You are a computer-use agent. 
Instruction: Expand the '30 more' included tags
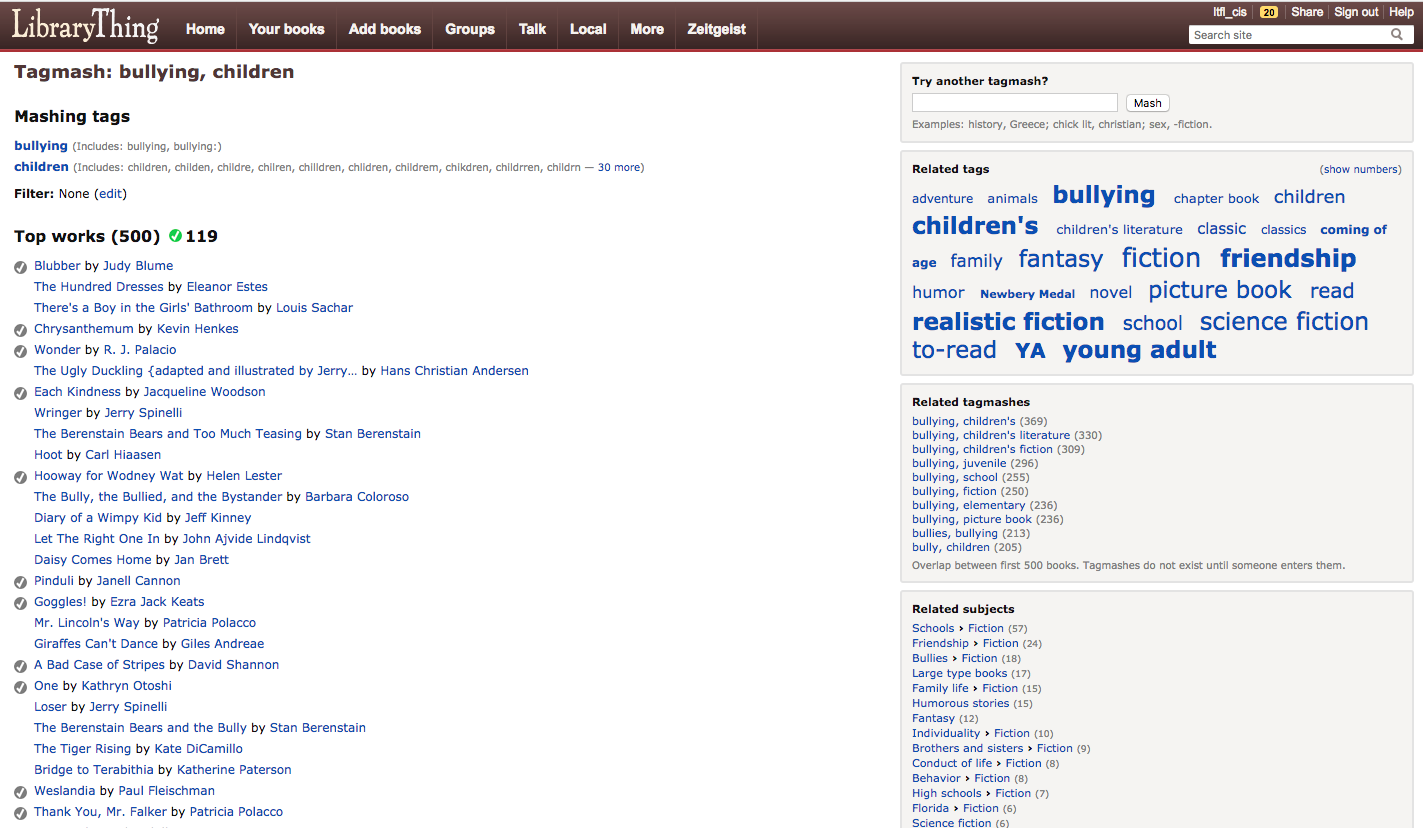618,168
